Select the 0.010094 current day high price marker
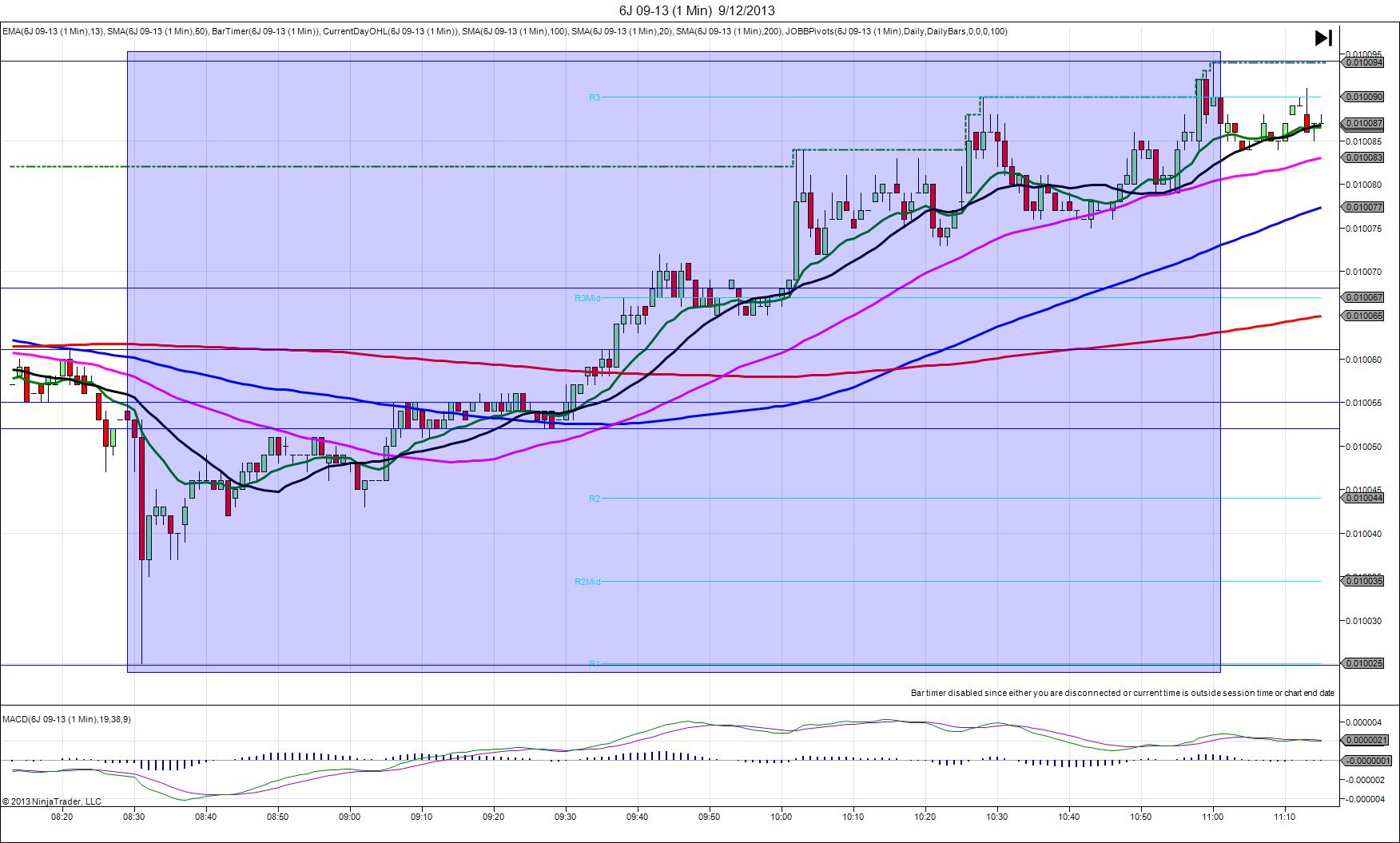 [x=1364, y=62]
